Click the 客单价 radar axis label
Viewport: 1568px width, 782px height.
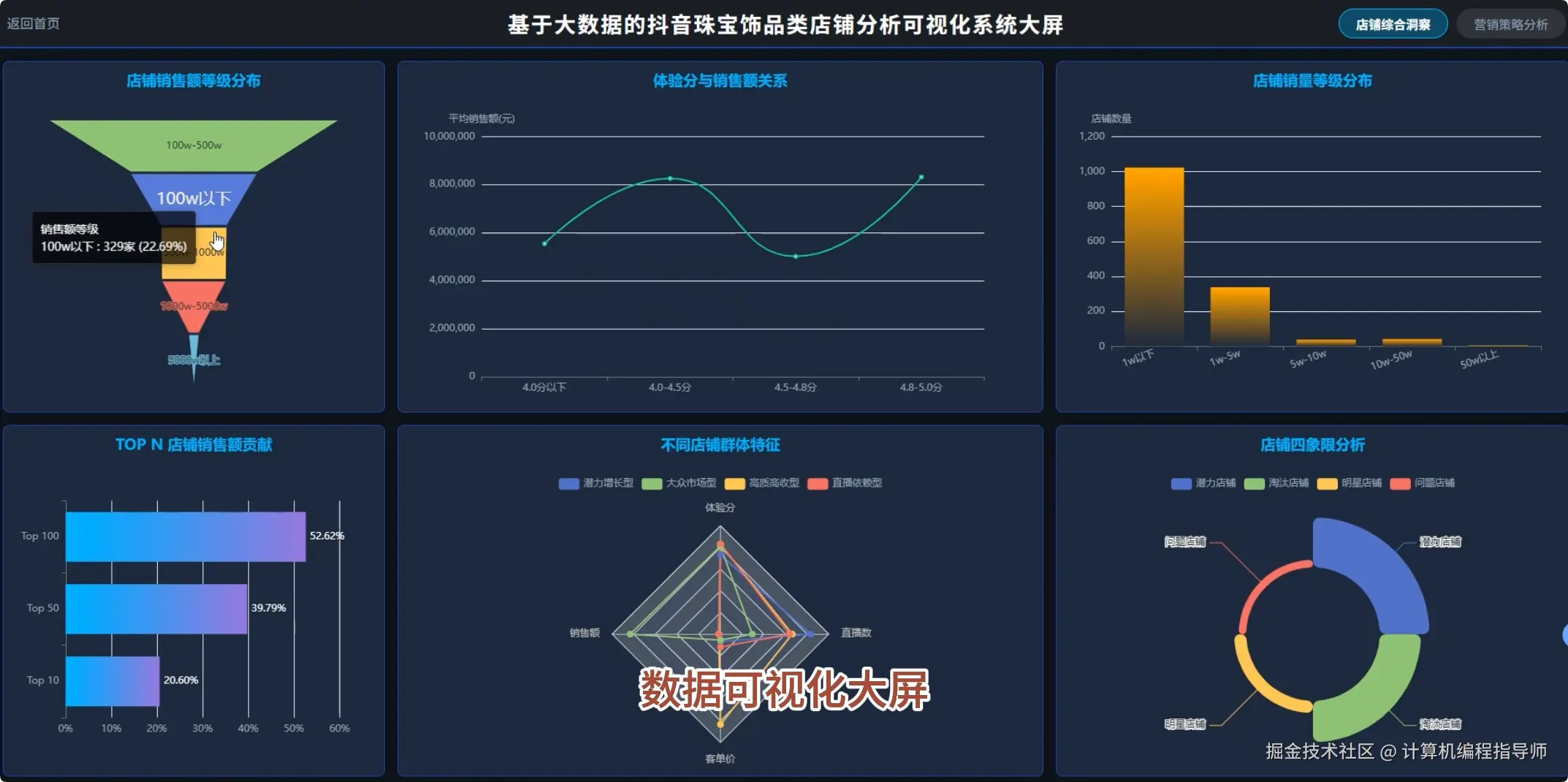click(720, 759)
